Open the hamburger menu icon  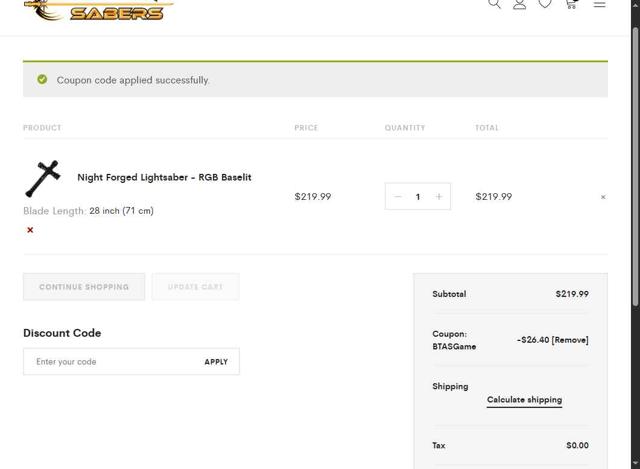pyautogui.click(x=599, y=4)
